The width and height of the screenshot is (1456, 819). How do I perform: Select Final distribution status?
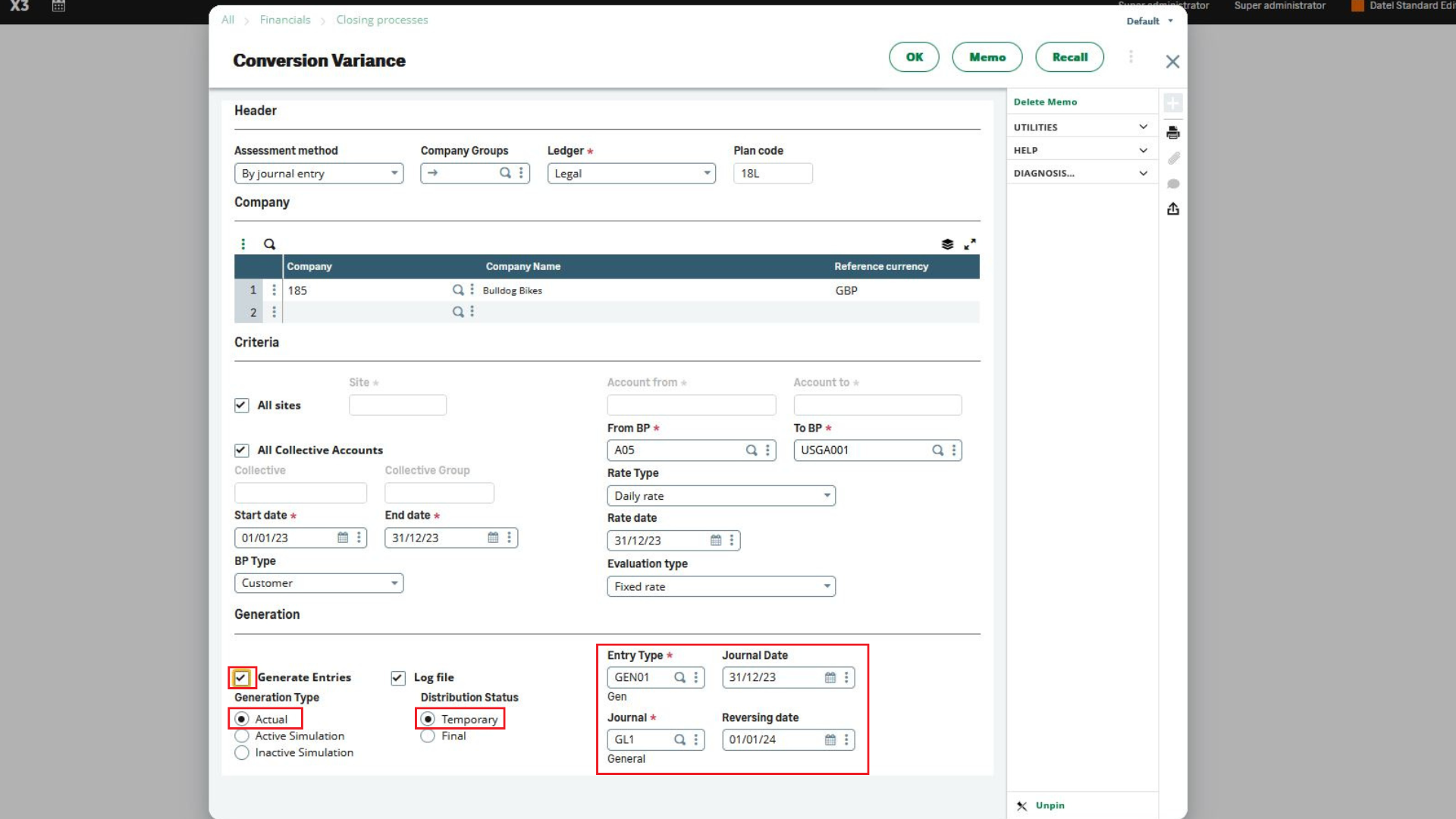click(428, 736)
